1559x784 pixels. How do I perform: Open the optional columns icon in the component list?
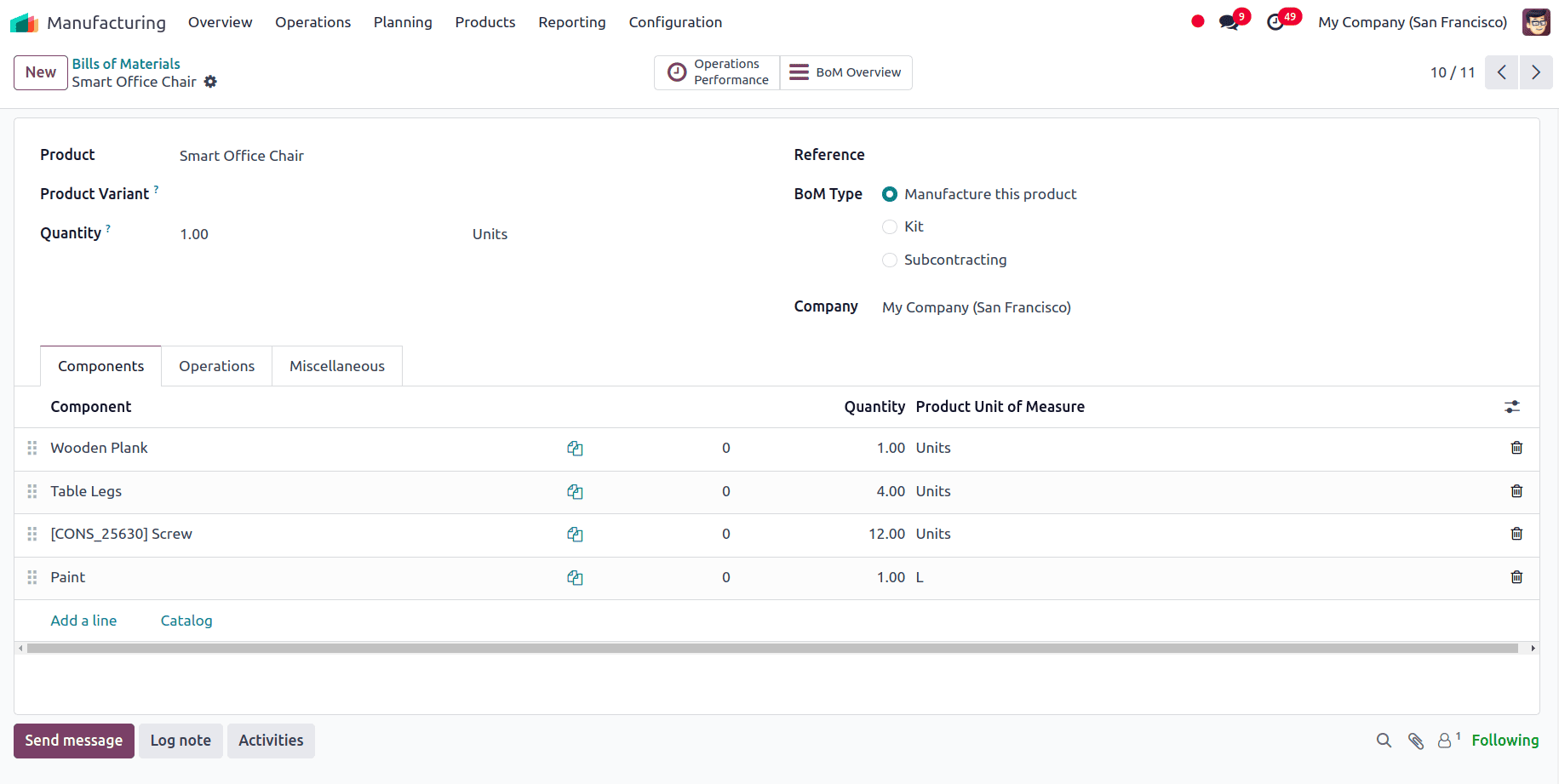point(1512,407)
